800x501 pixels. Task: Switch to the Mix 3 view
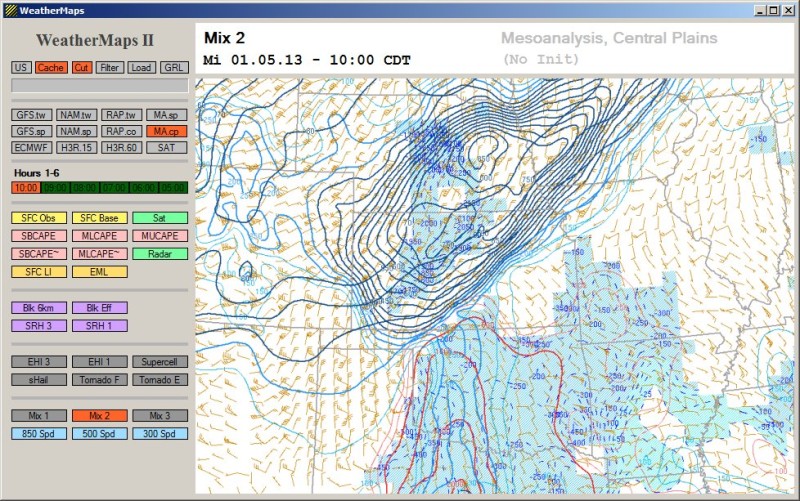tap(159, 415)
